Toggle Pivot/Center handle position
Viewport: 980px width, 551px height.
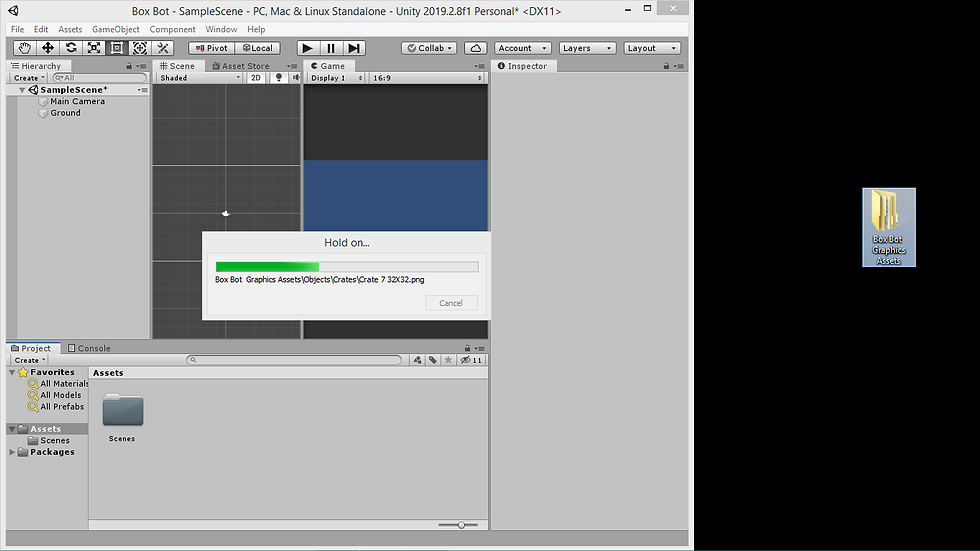(x=212, y=48)
